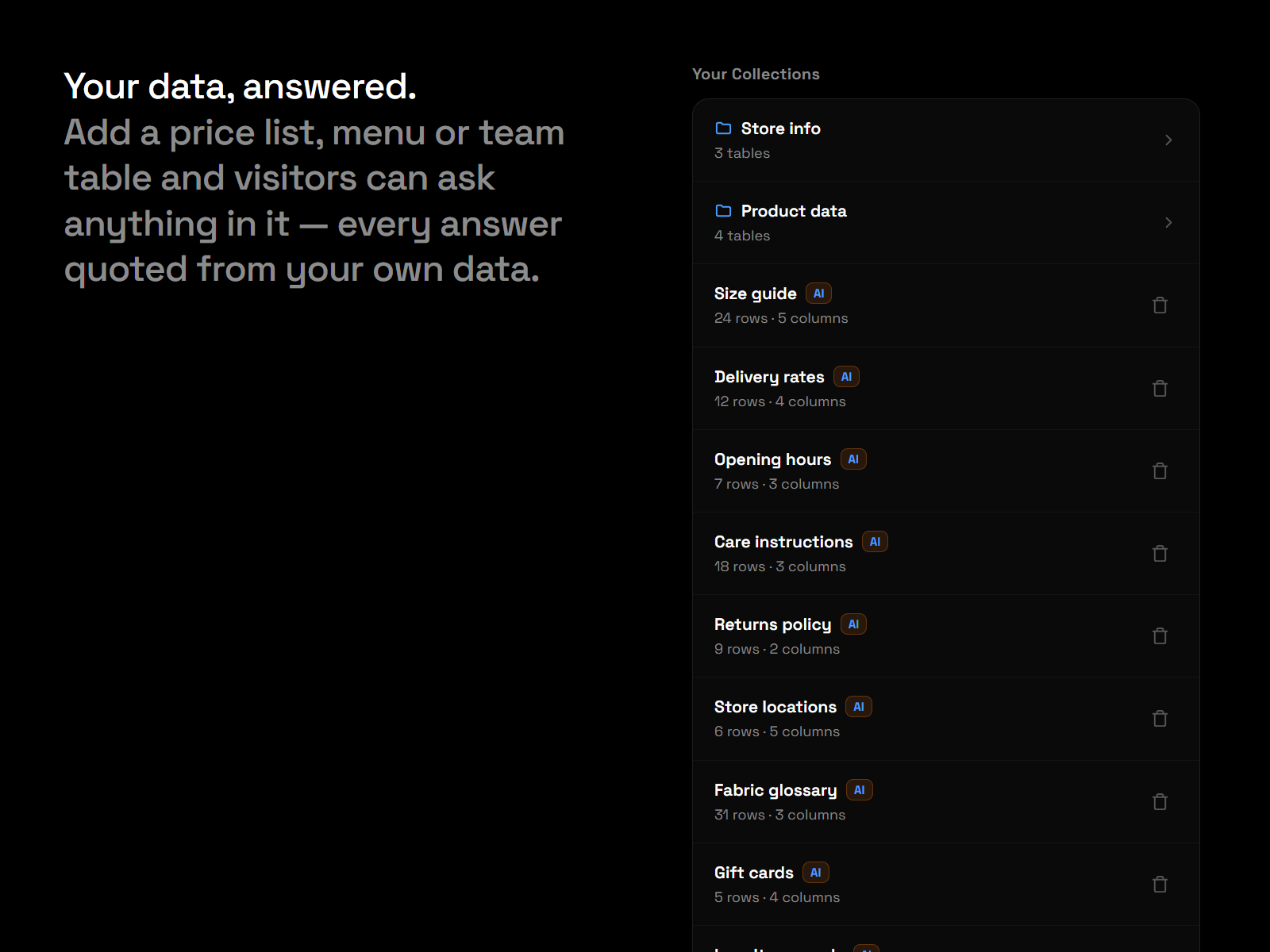Click the AI badge on Gift cards
This screenshot has width=1270, height=952.
tap(815, 873)
